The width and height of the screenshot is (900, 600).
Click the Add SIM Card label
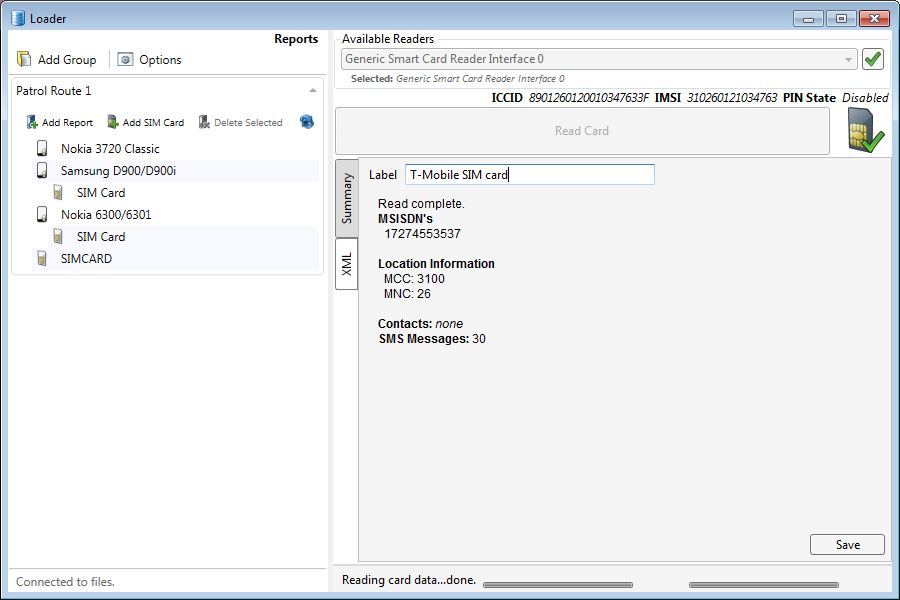[x=153, y=122]
